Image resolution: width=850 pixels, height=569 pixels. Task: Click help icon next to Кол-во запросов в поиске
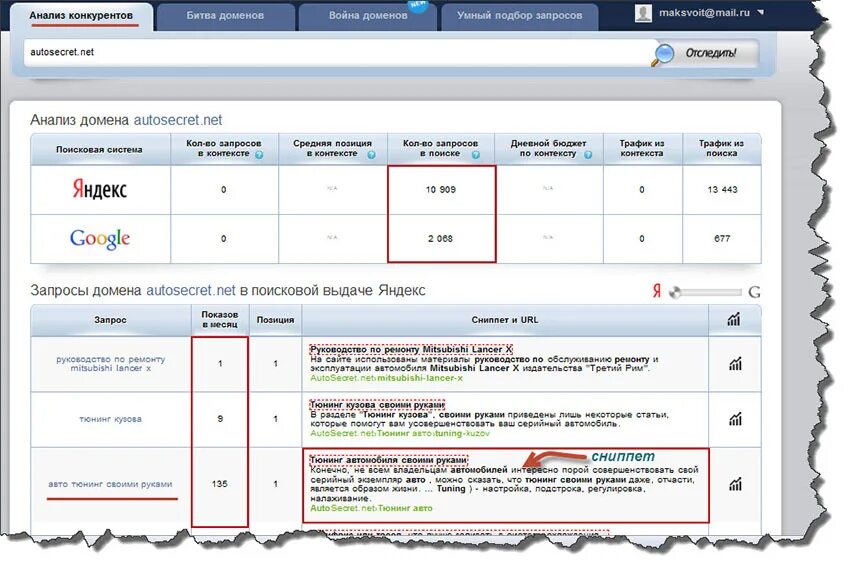[x=475, y=155]
